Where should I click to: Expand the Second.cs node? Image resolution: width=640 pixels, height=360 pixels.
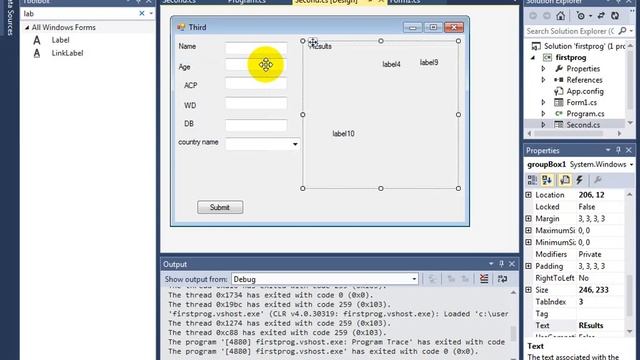(543, 124)
